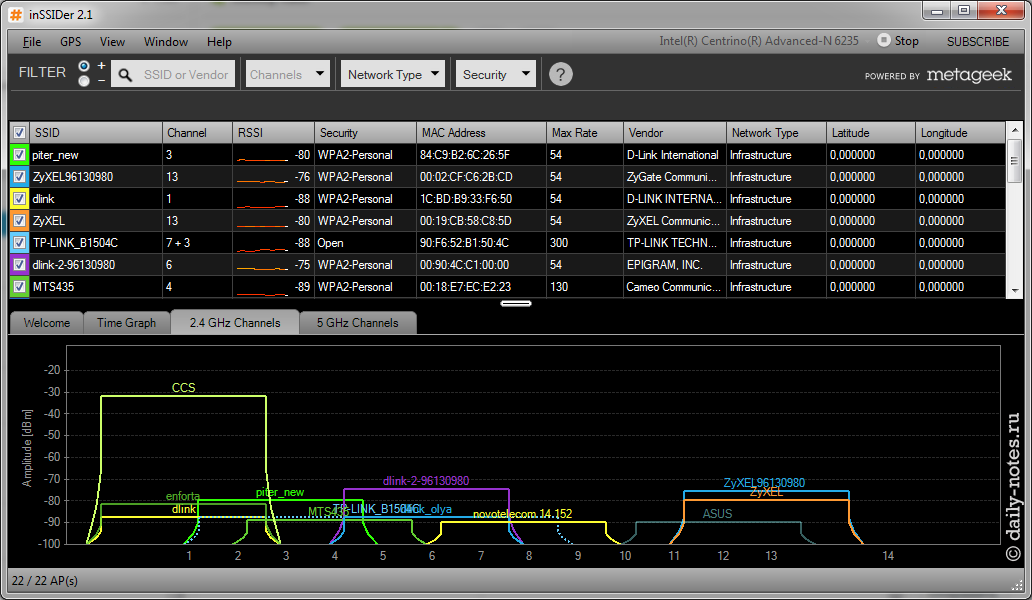The height and width of the screenshot is (600, 1032).
Task: Open the Channels filter dropdown
Action: (287, 74)
